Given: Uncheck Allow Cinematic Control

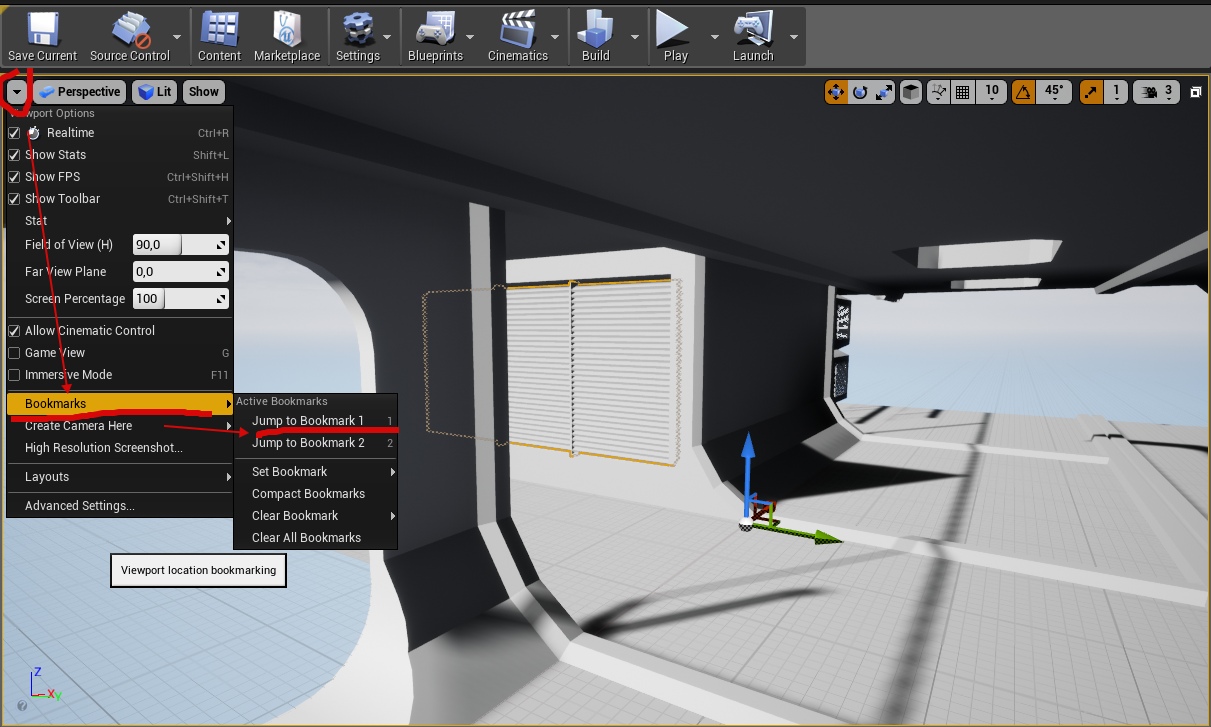Looking at the screenshot, I should click(14, 331).
